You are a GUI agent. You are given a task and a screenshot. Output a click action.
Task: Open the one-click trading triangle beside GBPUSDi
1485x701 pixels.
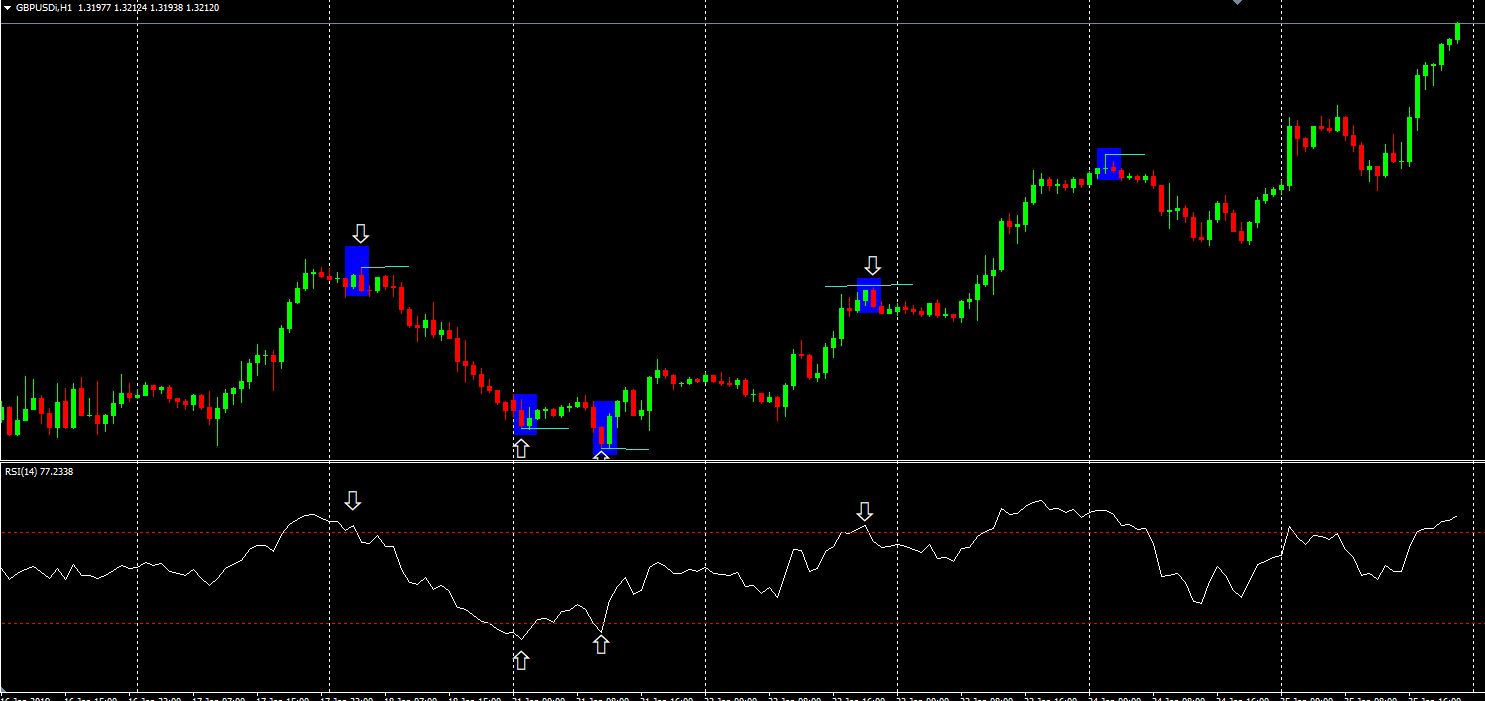8,8
